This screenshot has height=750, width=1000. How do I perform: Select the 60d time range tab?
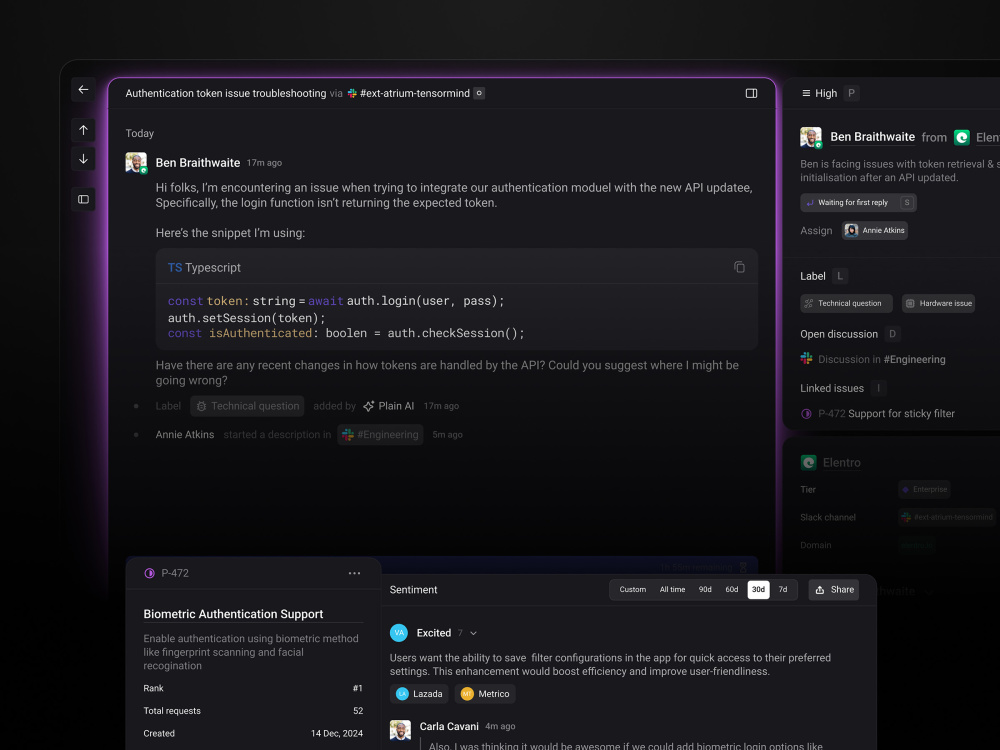(x=732, y=590)
